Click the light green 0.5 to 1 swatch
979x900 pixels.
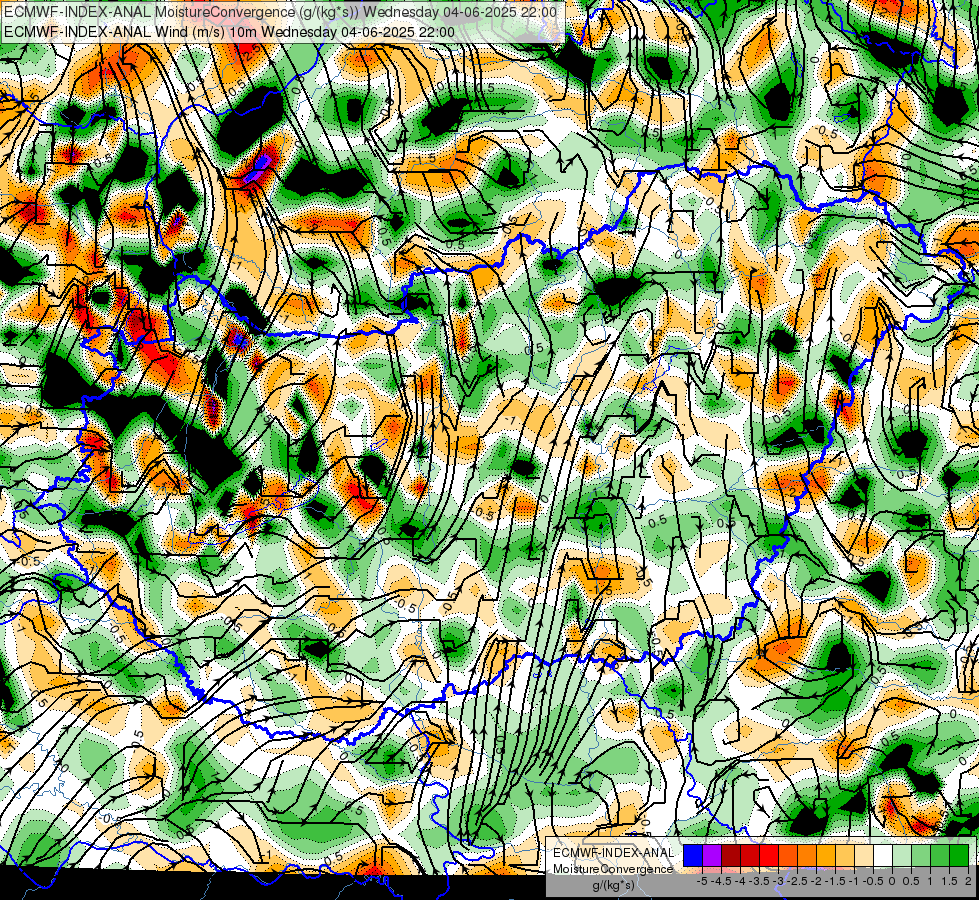921,856
